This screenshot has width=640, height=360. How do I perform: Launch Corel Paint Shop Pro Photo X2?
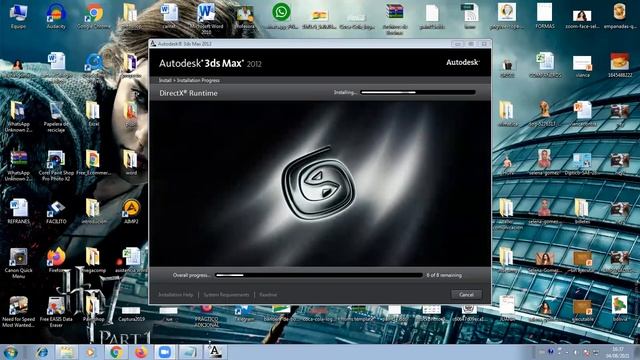point(56,166)
